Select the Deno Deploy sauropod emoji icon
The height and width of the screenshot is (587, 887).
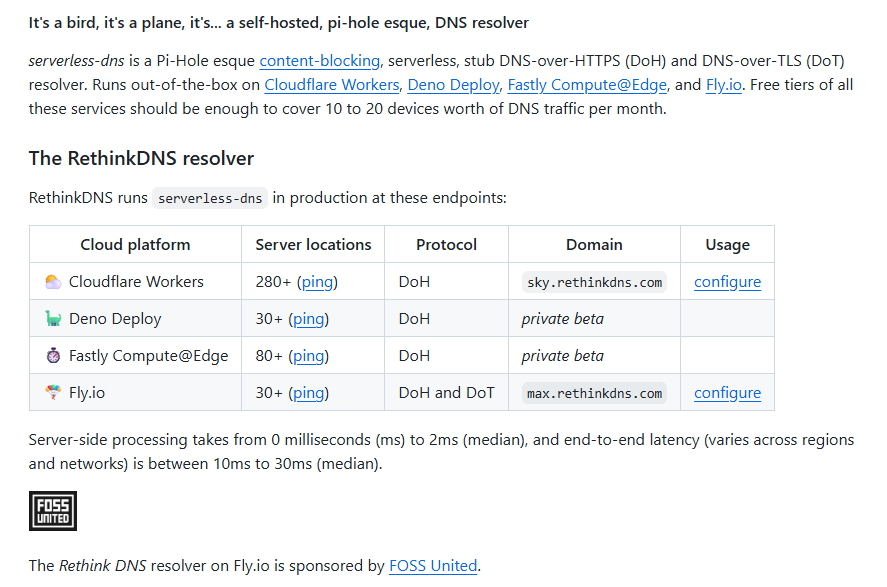tap(53, 318)
